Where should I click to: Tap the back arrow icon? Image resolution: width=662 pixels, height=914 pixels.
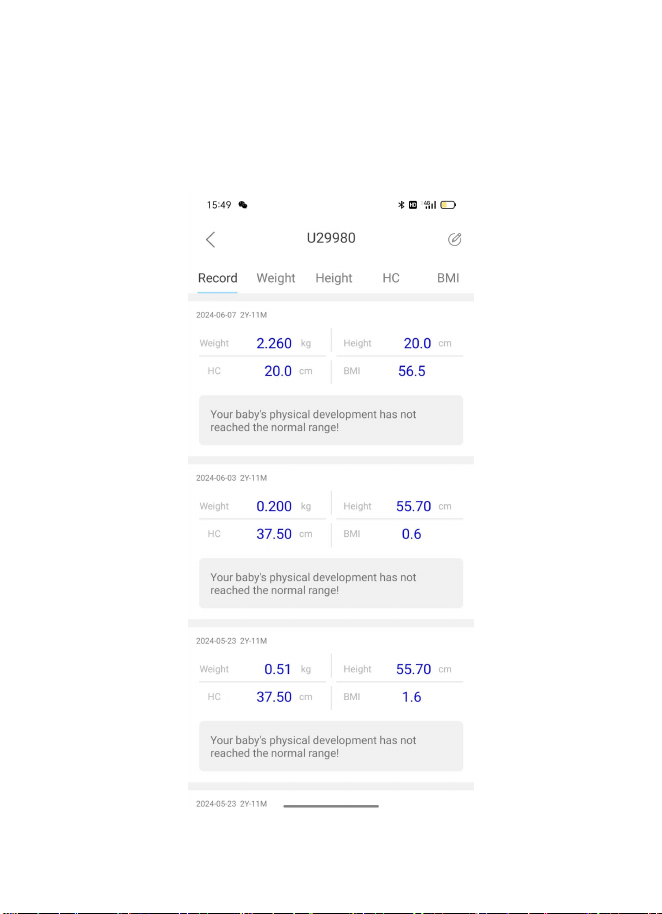pos(210,240)
